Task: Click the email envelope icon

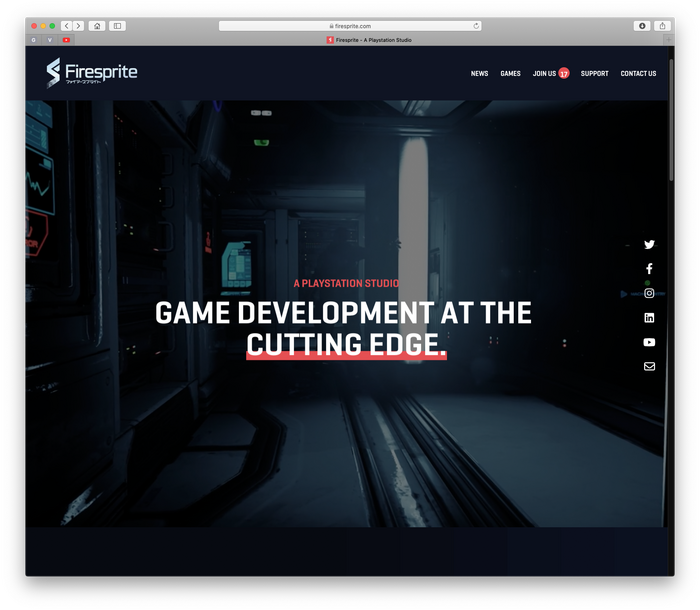Action: 649,366
